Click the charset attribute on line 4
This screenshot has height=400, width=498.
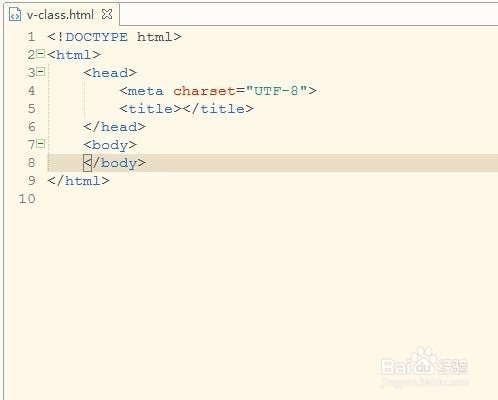pos(204,91)
